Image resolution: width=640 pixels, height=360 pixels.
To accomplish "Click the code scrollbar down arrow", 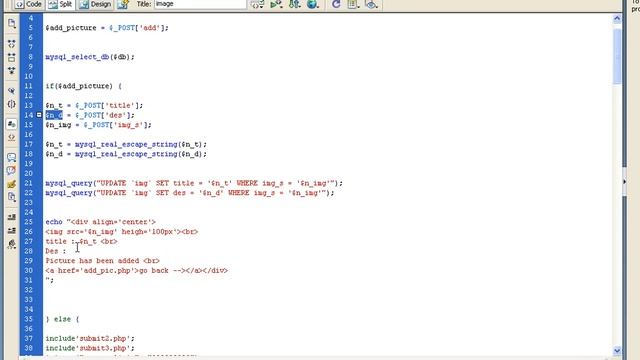I will [617, 350].
